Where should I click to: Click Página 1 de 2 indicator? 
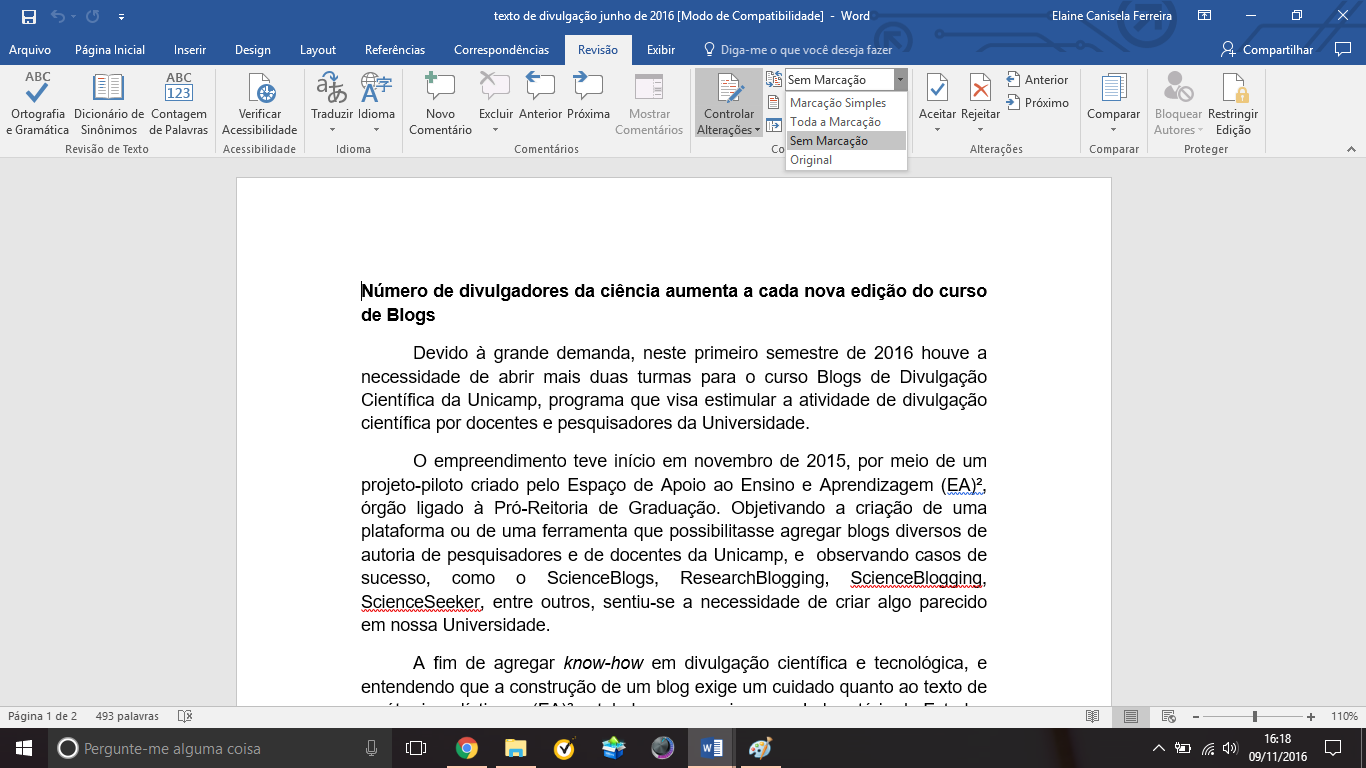click(x=42, y=716)
